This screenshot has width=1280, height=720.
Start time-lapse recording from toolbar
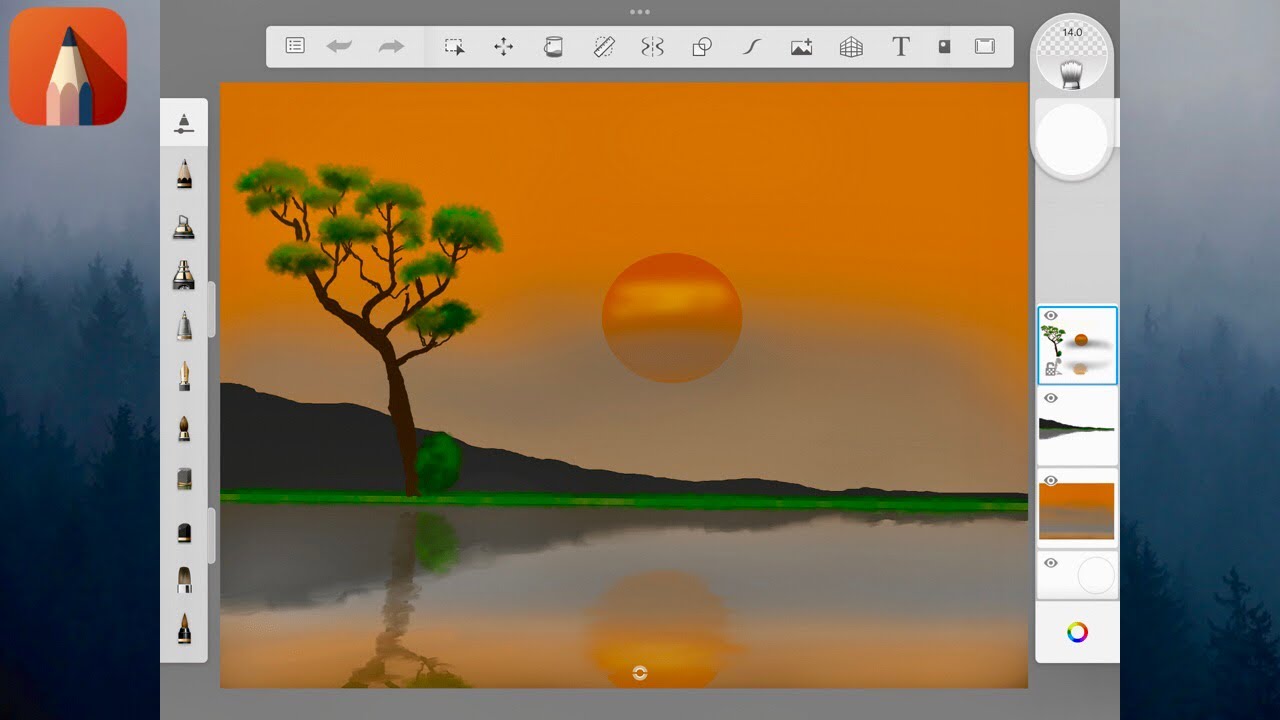pos(944,46)
